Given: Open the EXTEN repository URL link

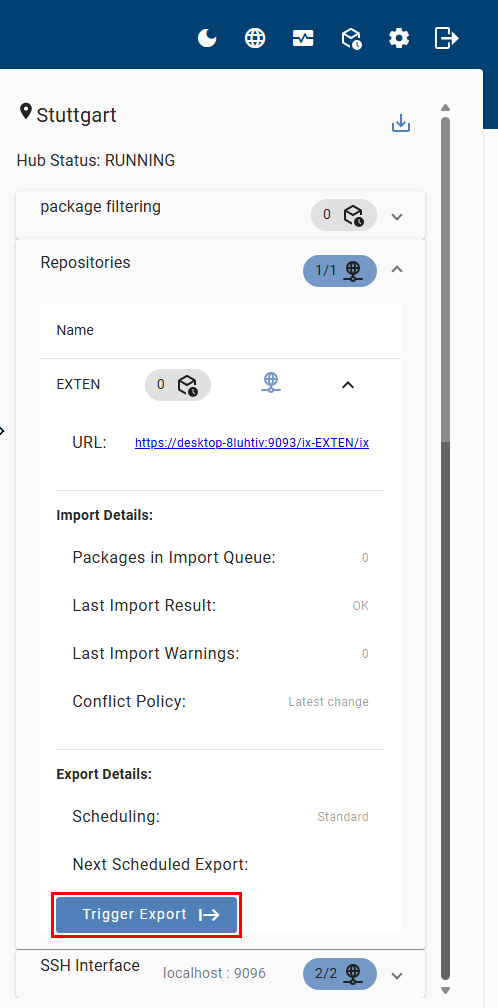Looking at the screenshot, I should (x=252, y=443).
